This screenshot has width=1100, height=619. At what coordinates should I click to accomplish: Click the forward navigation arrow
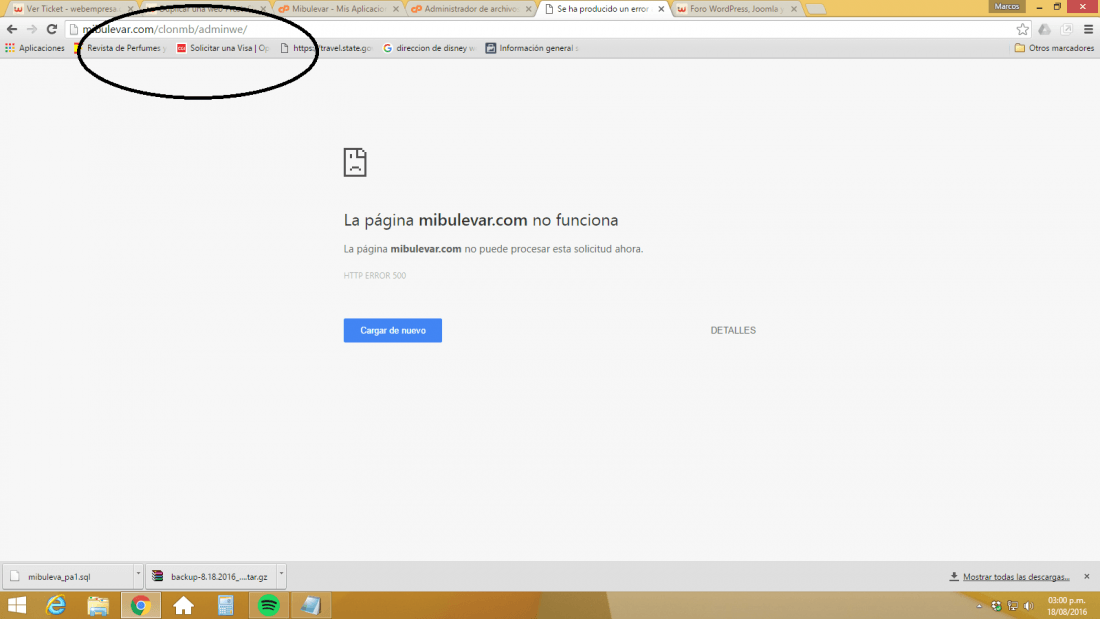coord(32,29)
